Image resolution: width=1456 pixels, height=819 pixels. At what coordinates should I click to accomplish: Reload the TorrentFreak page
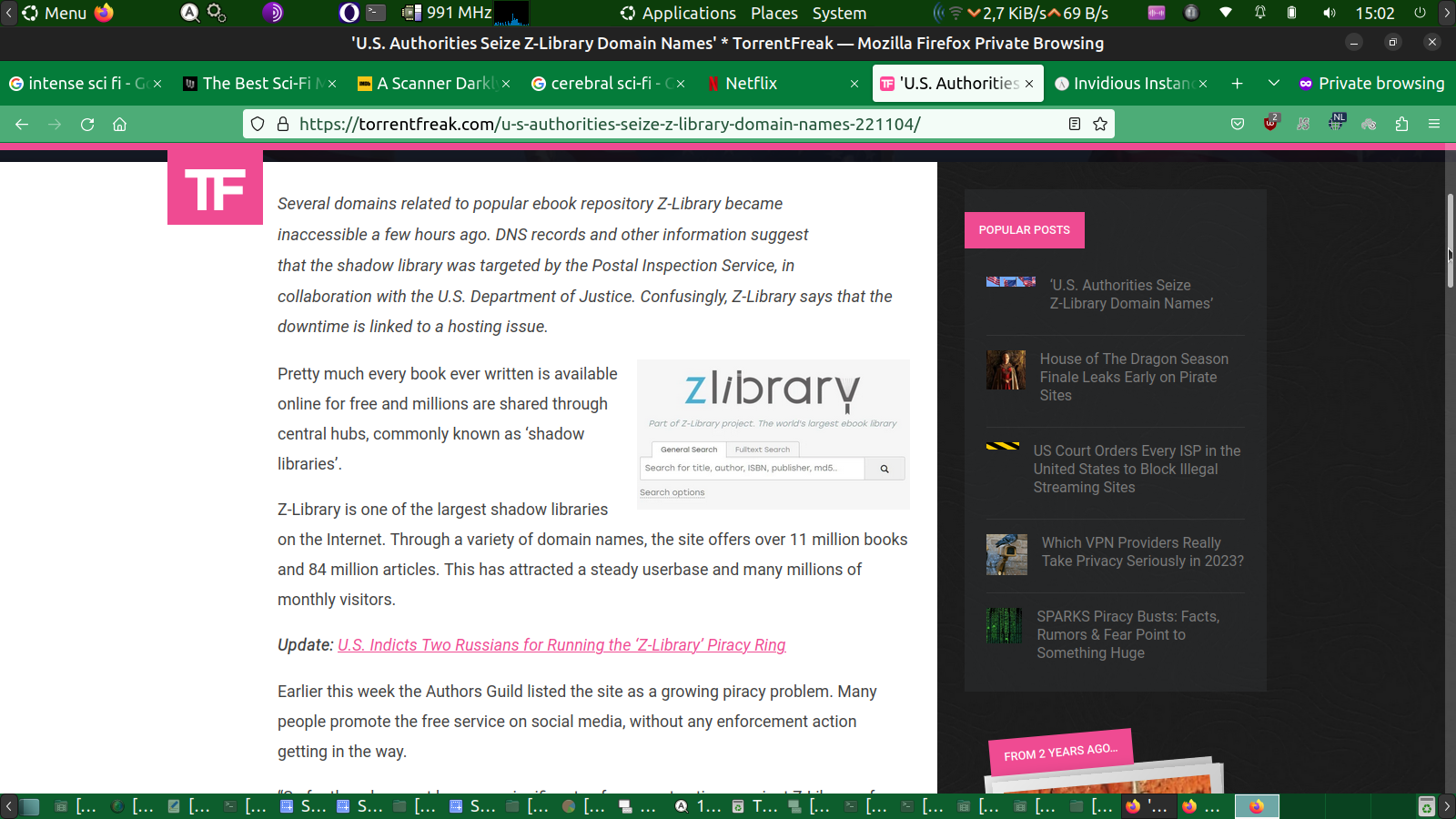[x=87, y=124]
